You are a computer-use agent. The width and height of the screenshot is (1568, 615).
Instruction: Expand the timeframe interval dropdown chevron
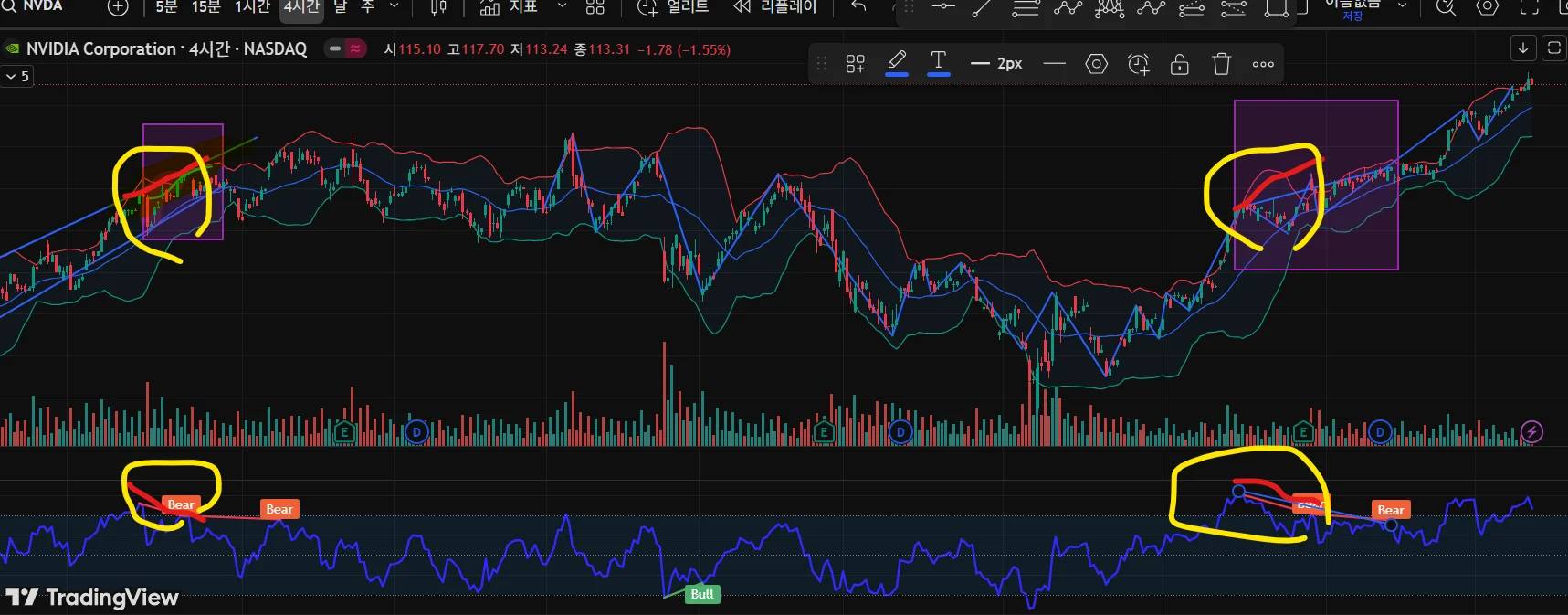coord(395,7)
